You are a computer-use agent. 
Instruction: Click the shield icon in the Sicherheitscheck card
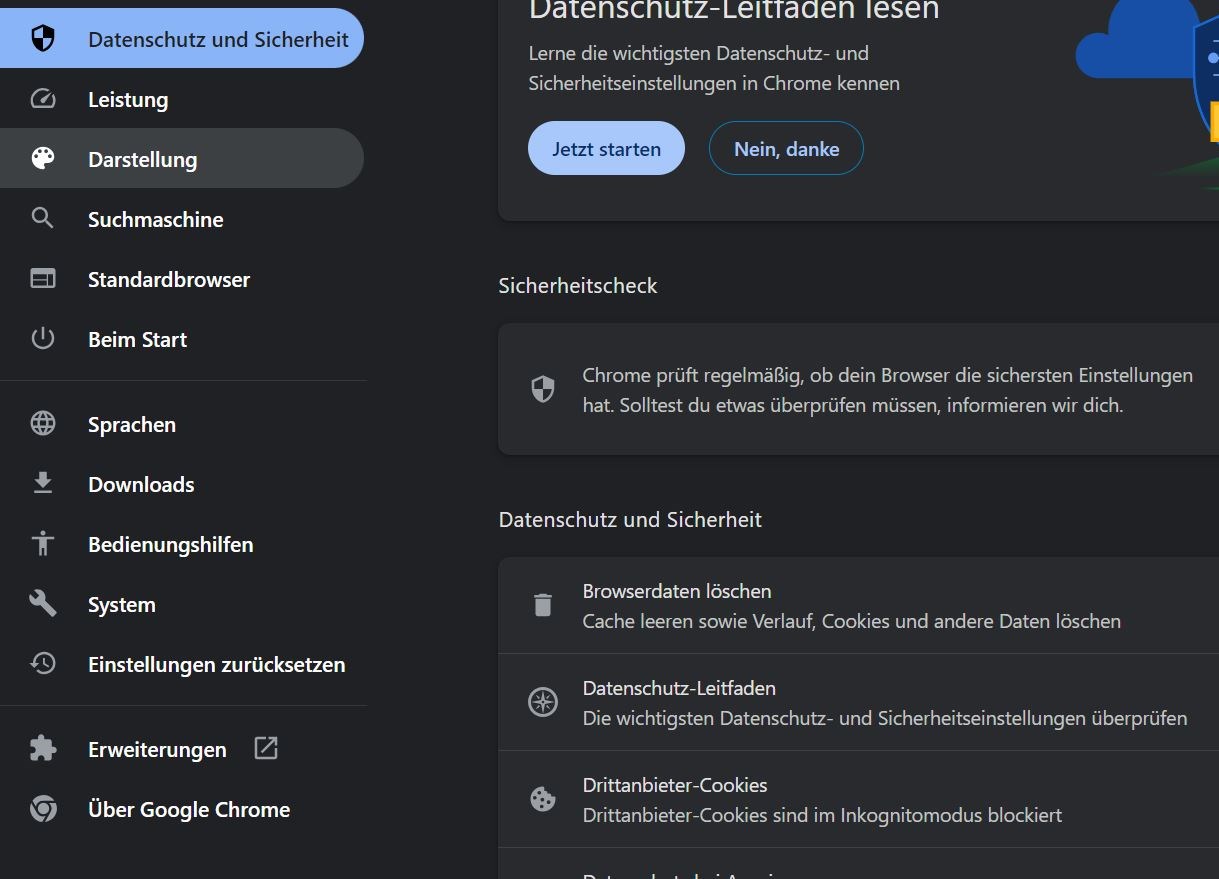pyautogui.click(x=543, y=390)
